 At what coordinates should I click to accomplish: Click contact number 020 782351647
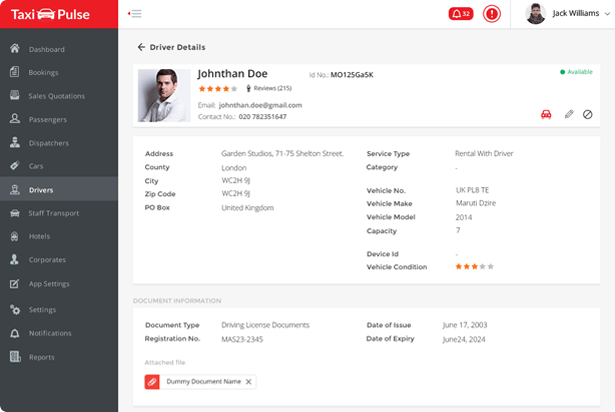262,117
